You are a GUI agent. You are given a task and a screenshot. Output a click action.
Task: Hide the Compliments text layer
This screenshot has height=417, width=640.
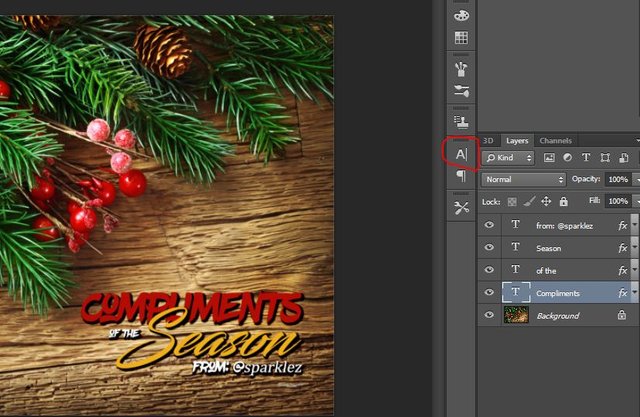[x=489, y=292]
